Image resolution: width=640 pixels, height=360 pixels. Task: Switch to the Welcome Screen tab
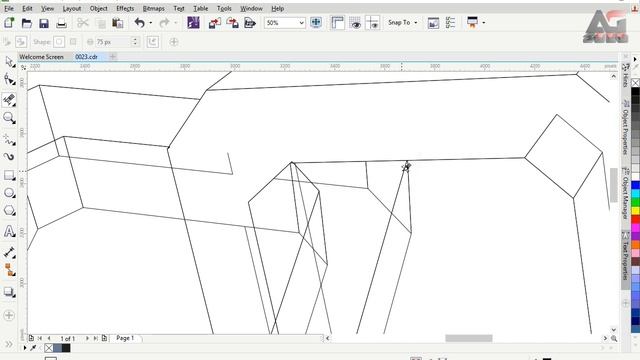(42, 57)
